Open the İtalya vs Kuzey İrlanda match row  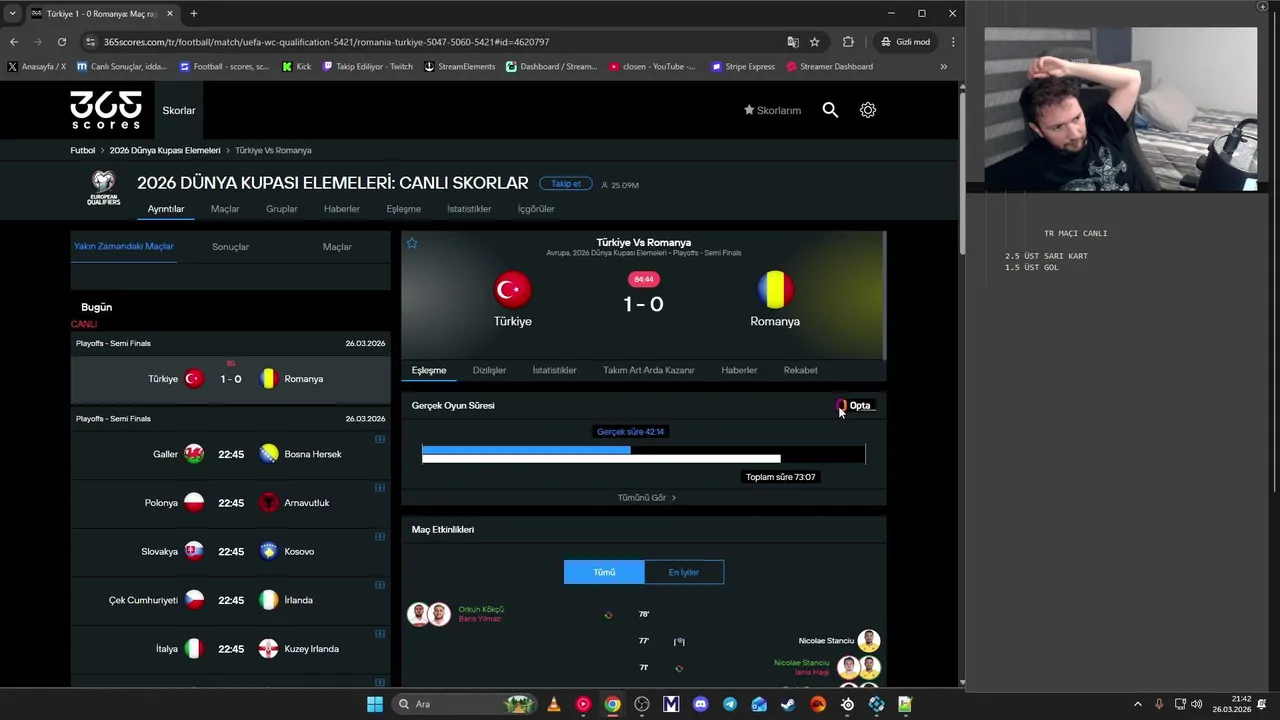coord(230,649)
